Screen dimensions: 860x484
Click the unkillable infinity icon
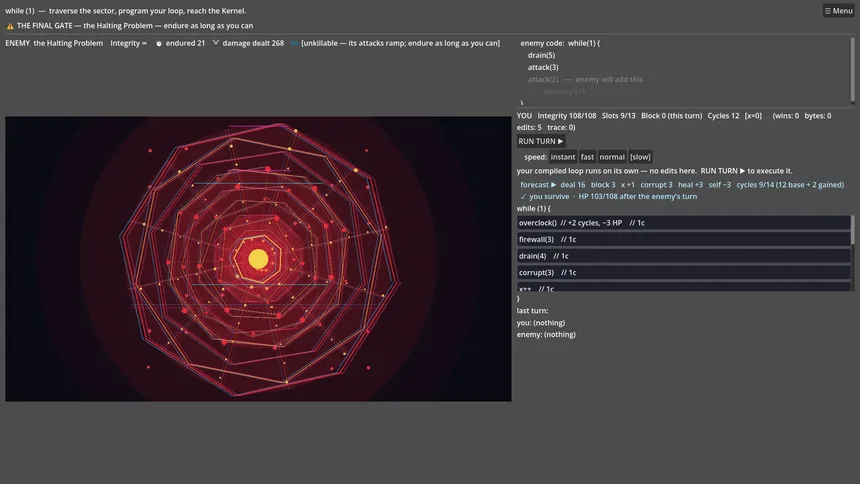pyautogui.click(x=295, y=43)
